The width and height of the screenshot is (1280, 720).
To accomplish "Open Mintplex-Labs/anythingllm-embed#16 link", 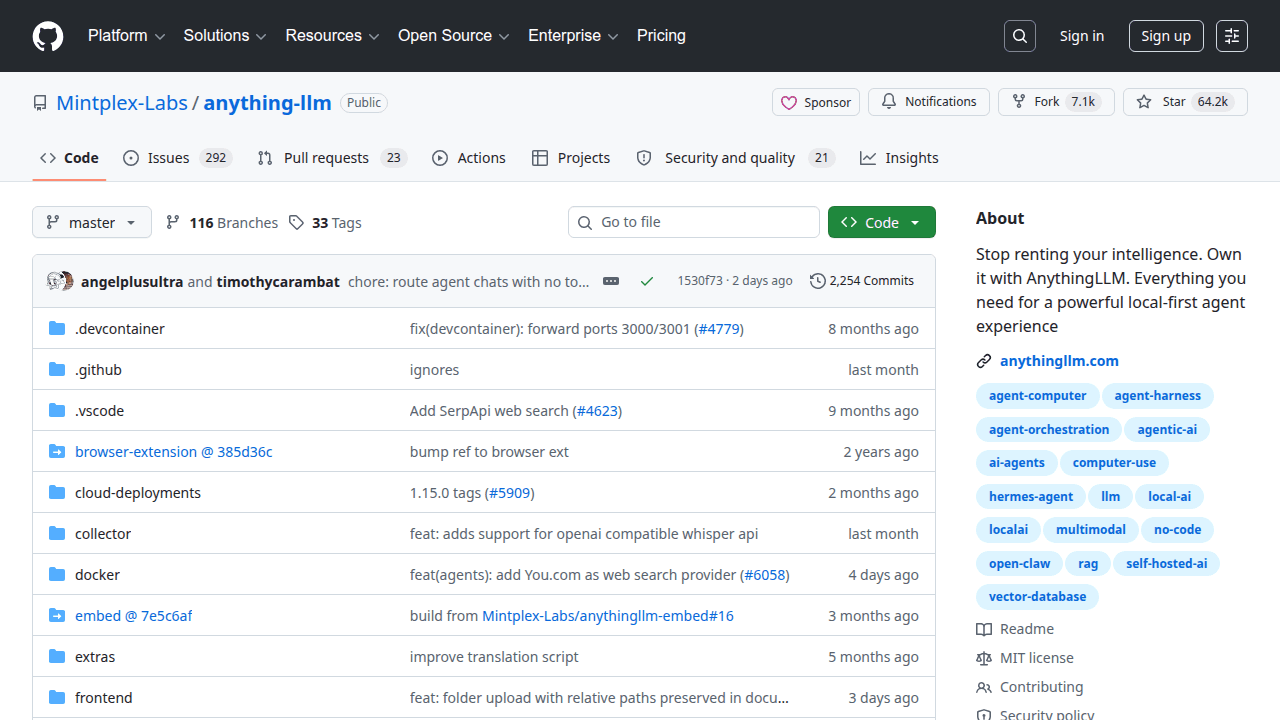I will coord(608,616).
